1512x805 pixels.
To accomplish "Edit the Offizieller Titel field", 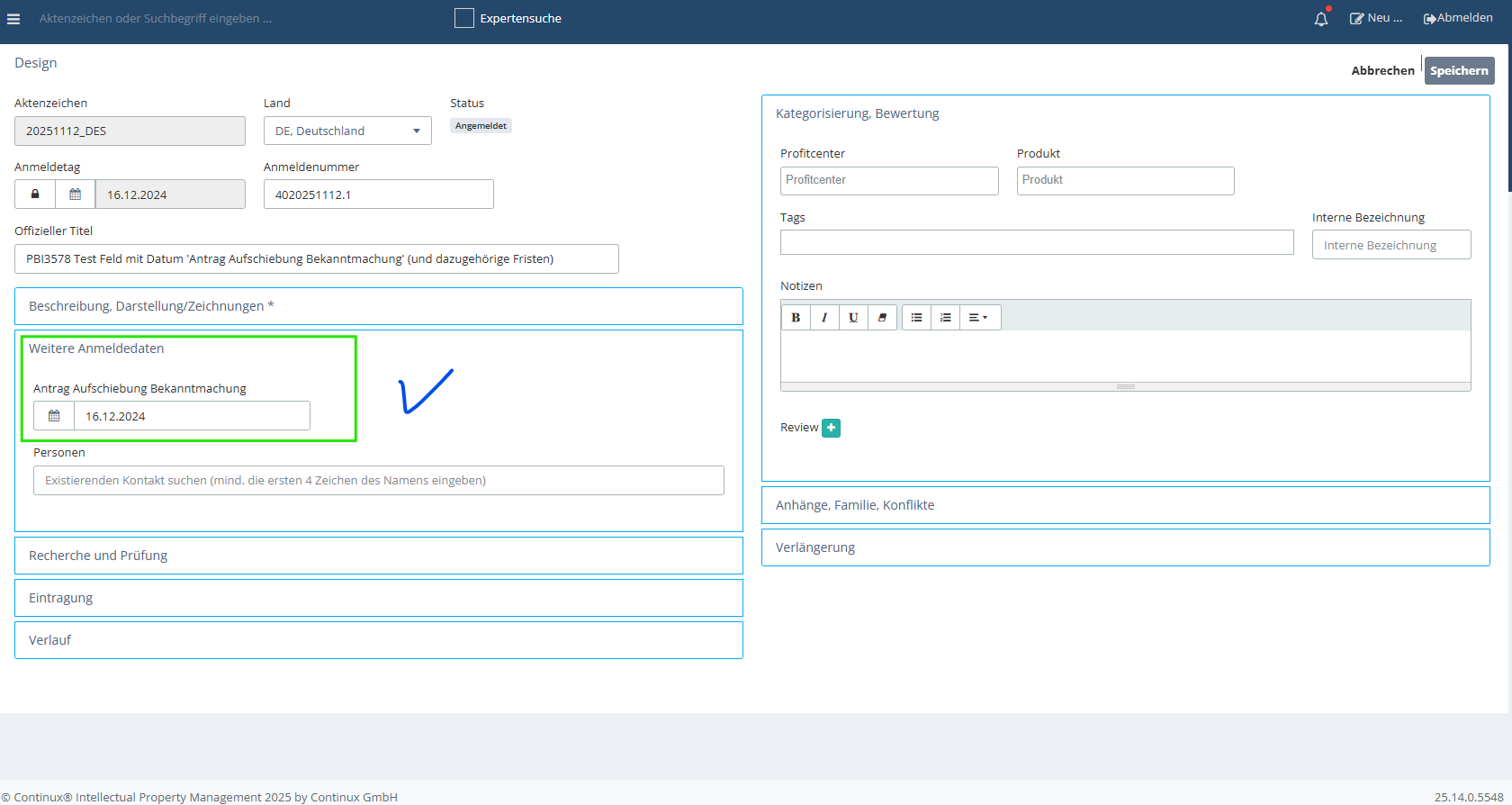I will coord(317,258).
